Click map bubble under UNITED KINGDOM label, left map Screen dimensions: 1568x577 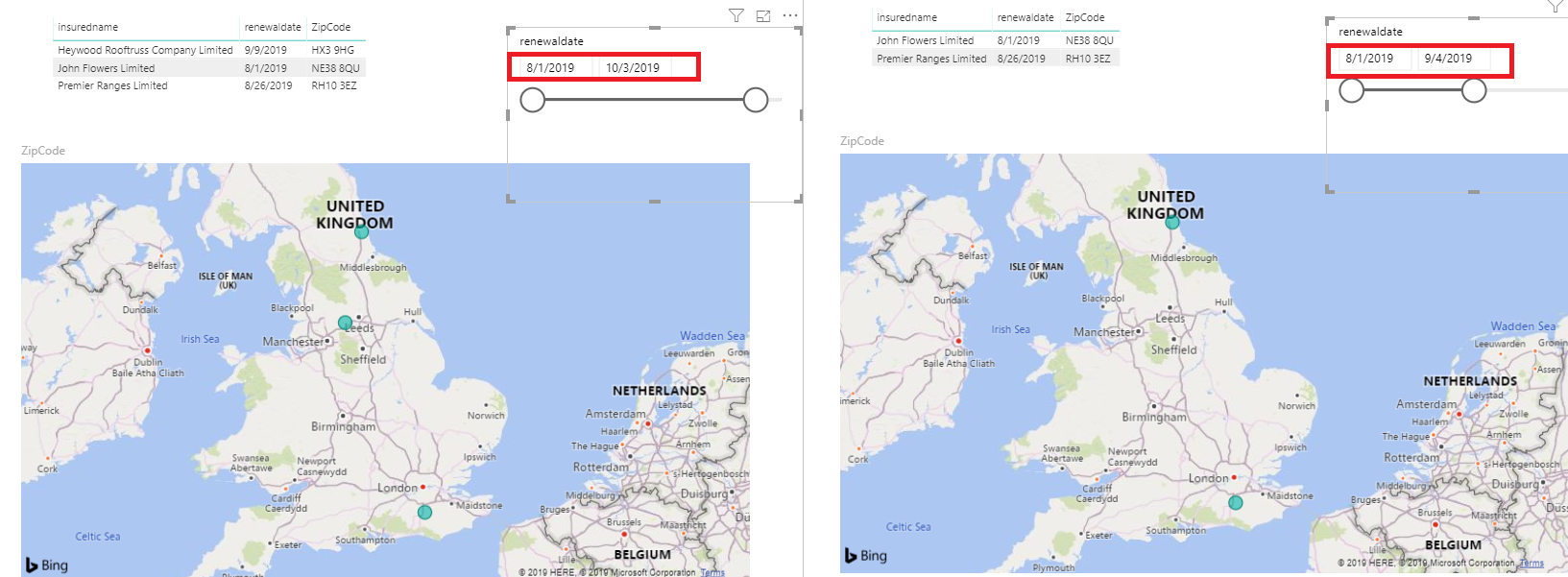pos(361,231)
